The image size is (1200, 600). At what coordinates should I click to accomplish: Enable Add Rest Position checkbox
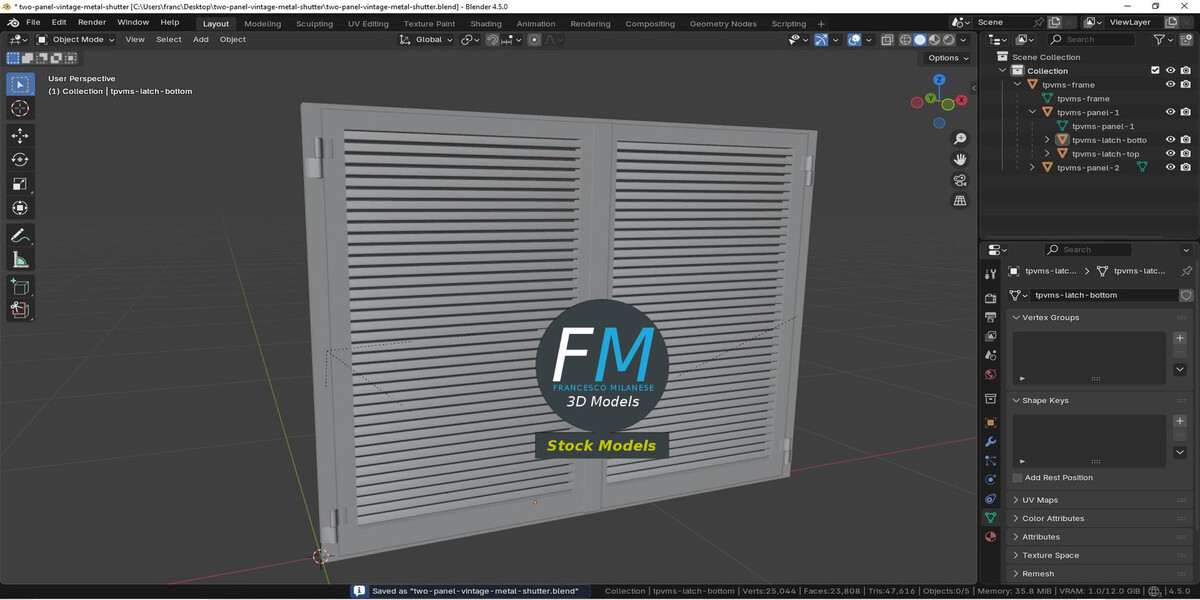coord(1017,478)
